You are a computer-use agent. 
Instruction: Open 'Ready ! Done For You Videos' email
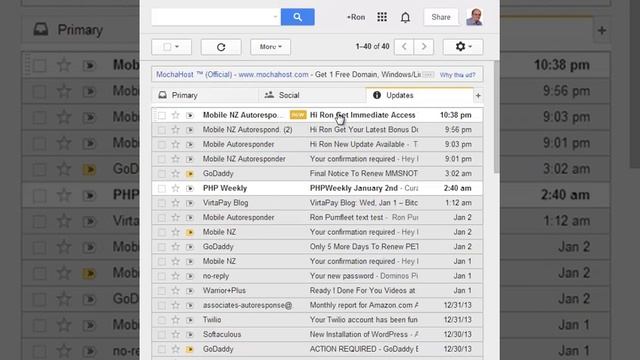[x=362, y=291]
